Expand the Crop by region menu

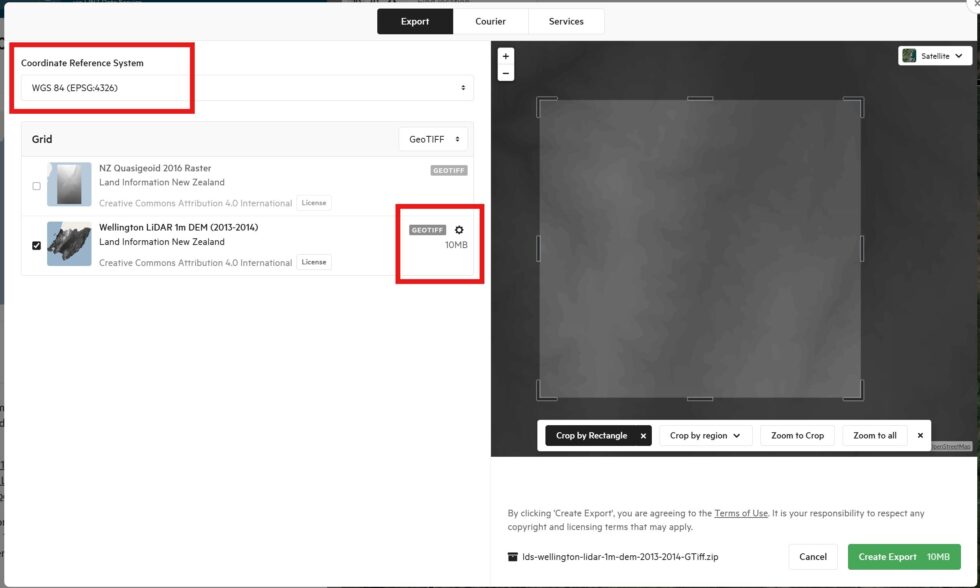(x=705, y=436)
